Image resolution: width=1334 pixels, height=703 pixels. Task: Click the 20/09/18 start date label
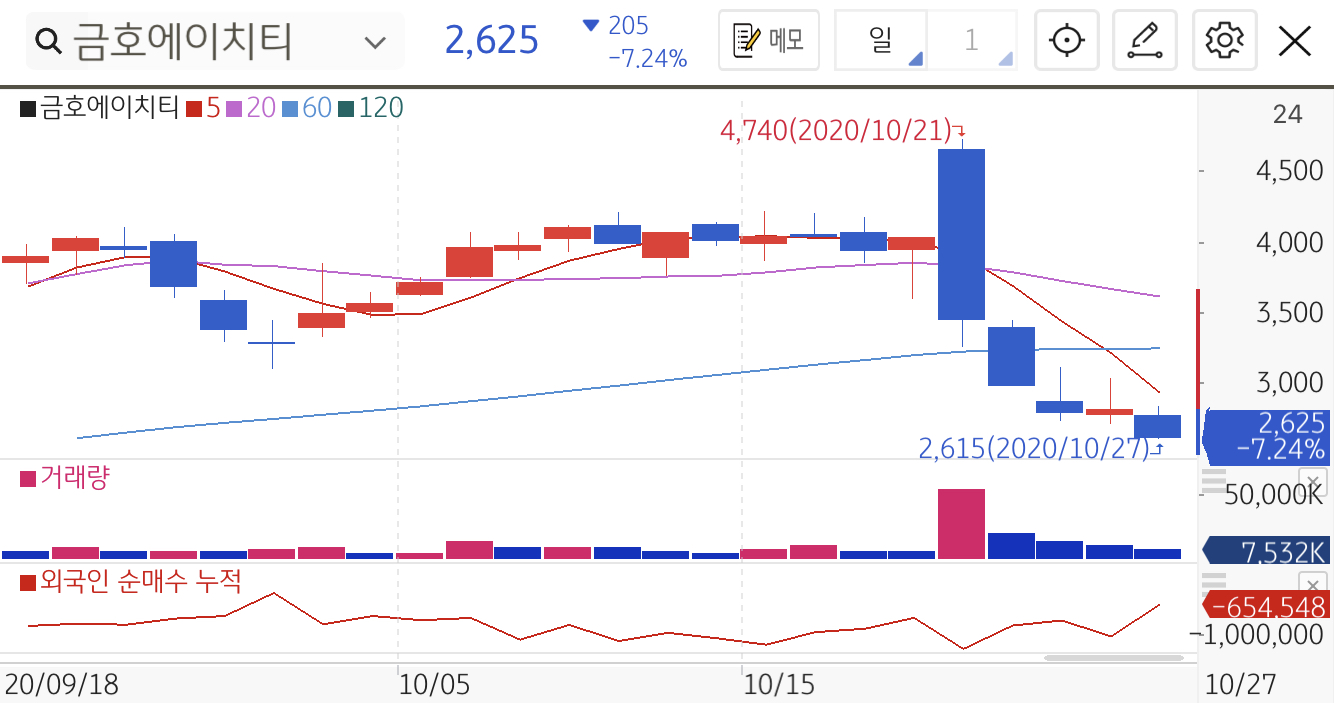coord(62,685)
